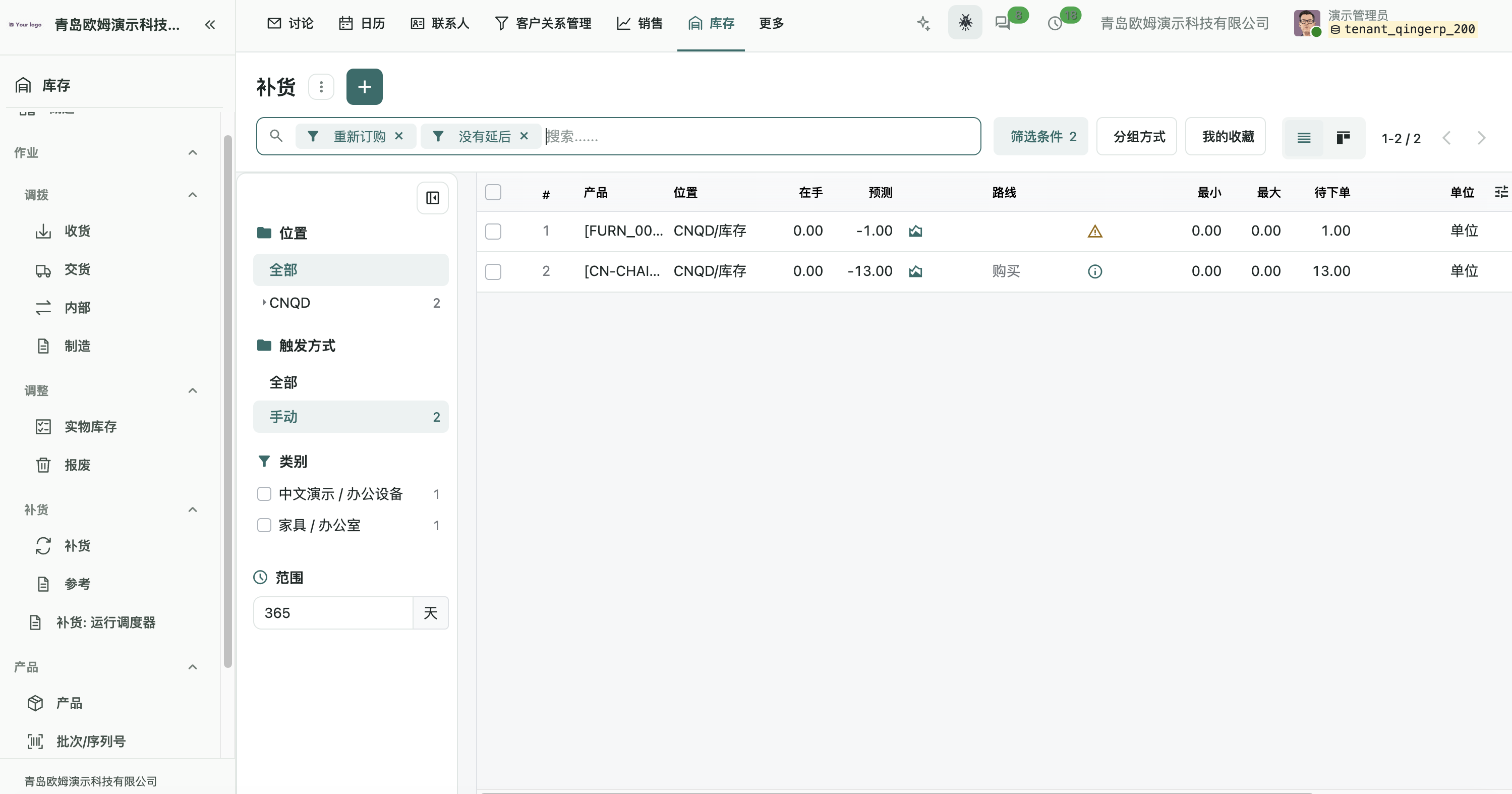
Task: Collapse the 作业 sidebar section
Action: click(193, 153)
